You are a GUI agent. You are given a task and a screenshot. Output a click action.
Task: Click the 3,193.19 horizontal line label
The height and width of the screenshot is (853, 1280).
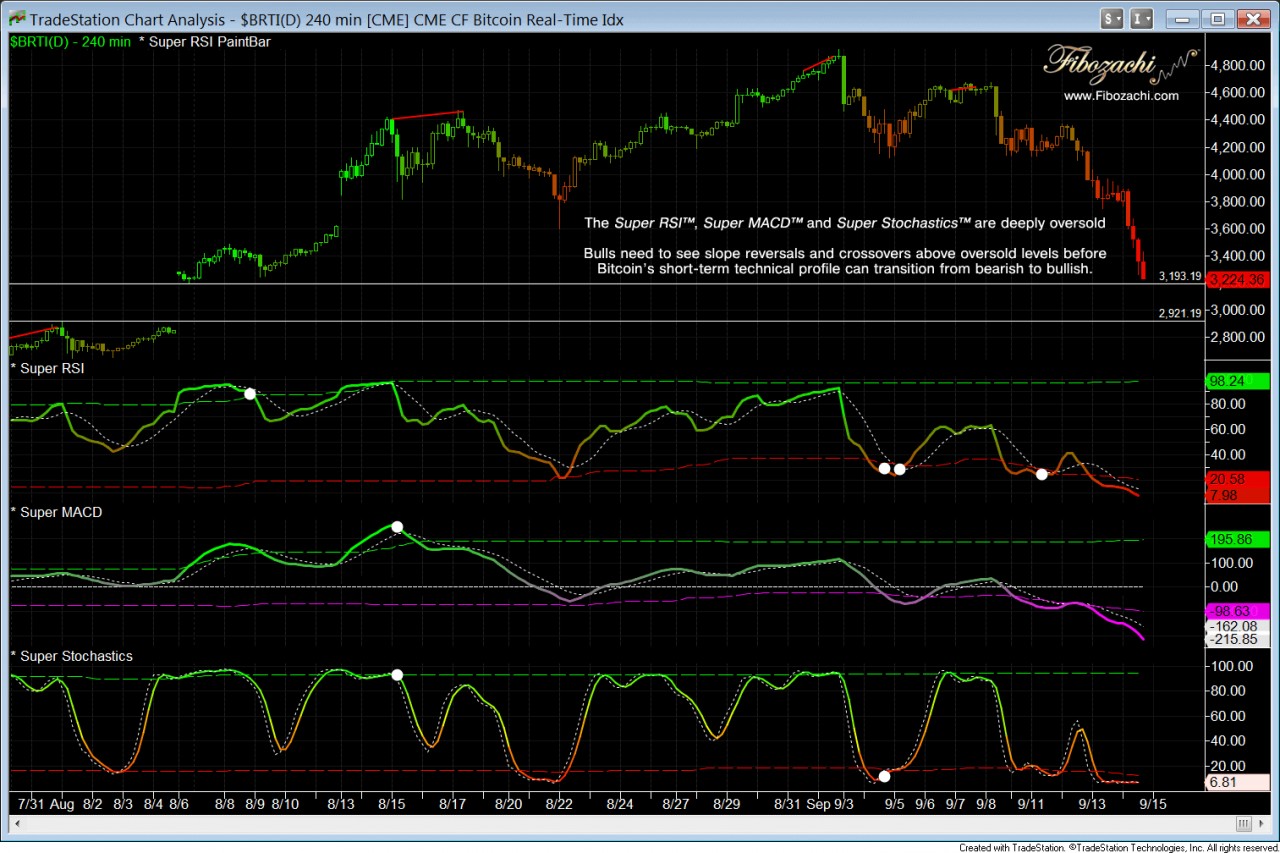tap(1179, 276)
